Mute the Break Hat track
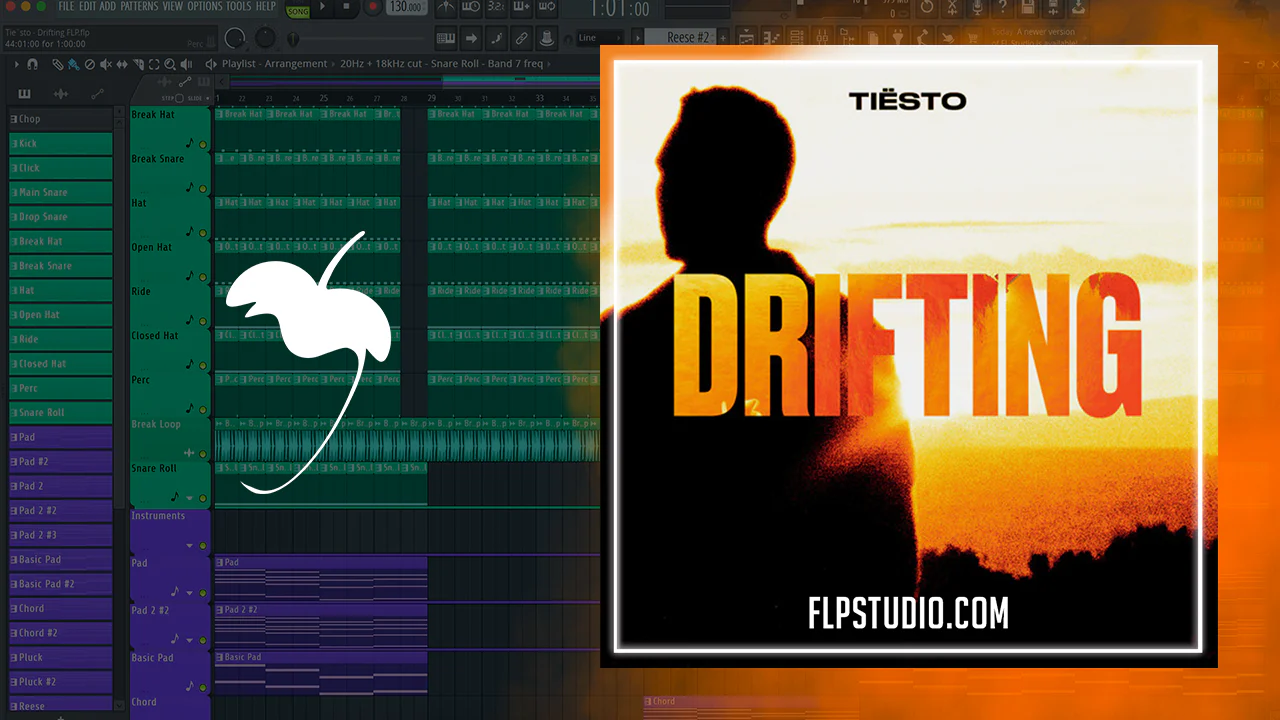 [203, 145]
